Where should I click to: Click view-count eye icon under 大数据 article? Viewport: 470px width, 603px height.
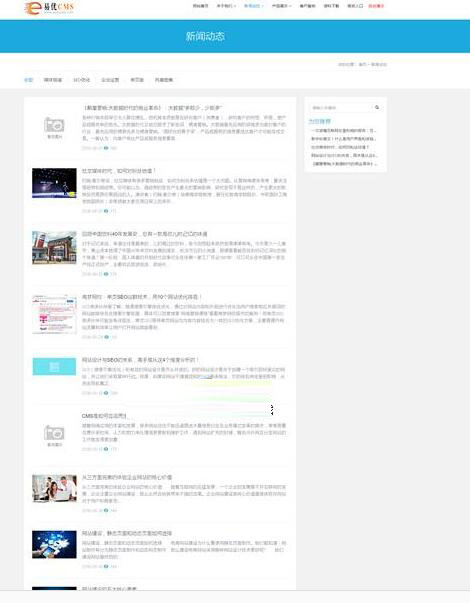pyautogui.click(x=106, y=148)
